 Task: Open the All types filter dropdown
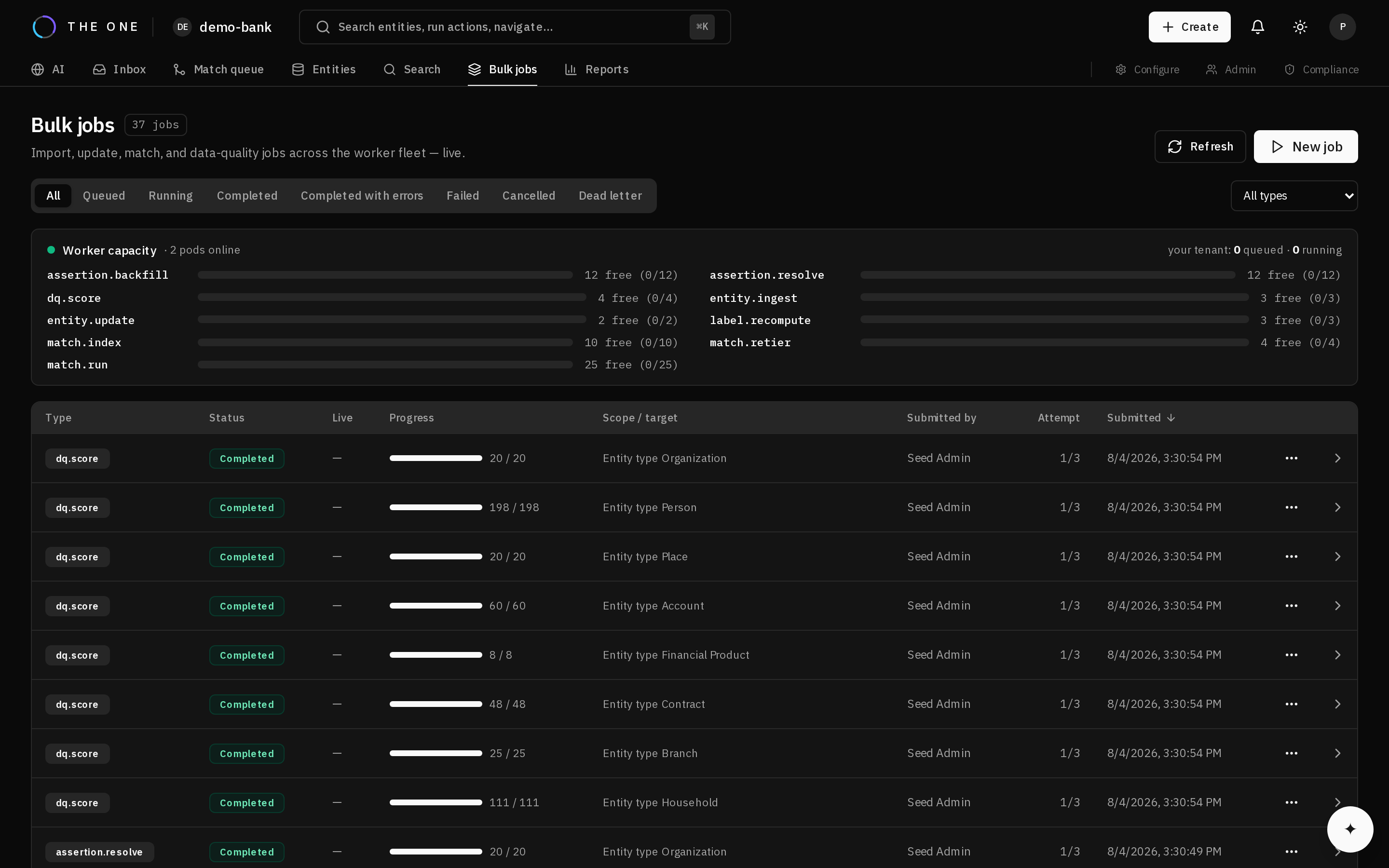coord(1294,196)
